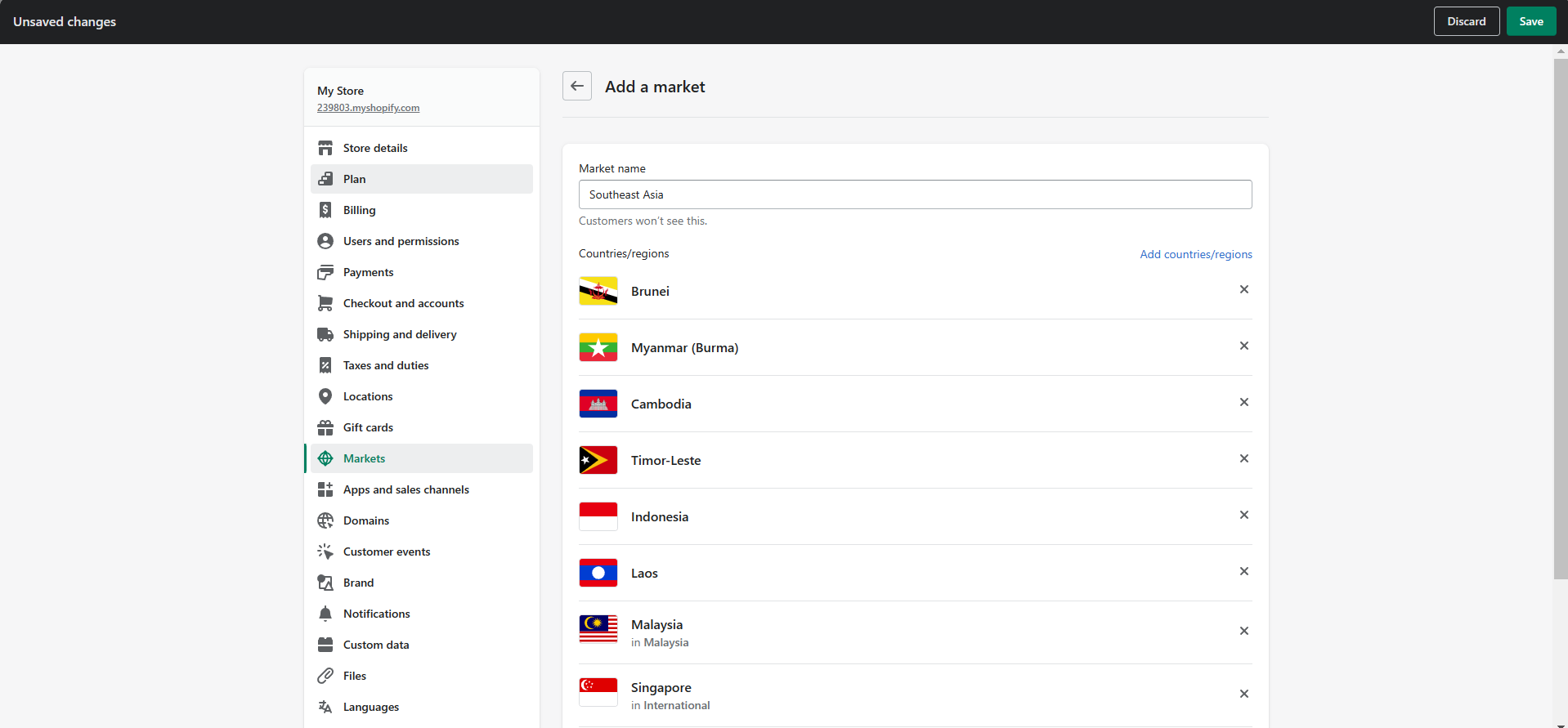
Task: Open Apps and sales channels
Action: (422, 489)
